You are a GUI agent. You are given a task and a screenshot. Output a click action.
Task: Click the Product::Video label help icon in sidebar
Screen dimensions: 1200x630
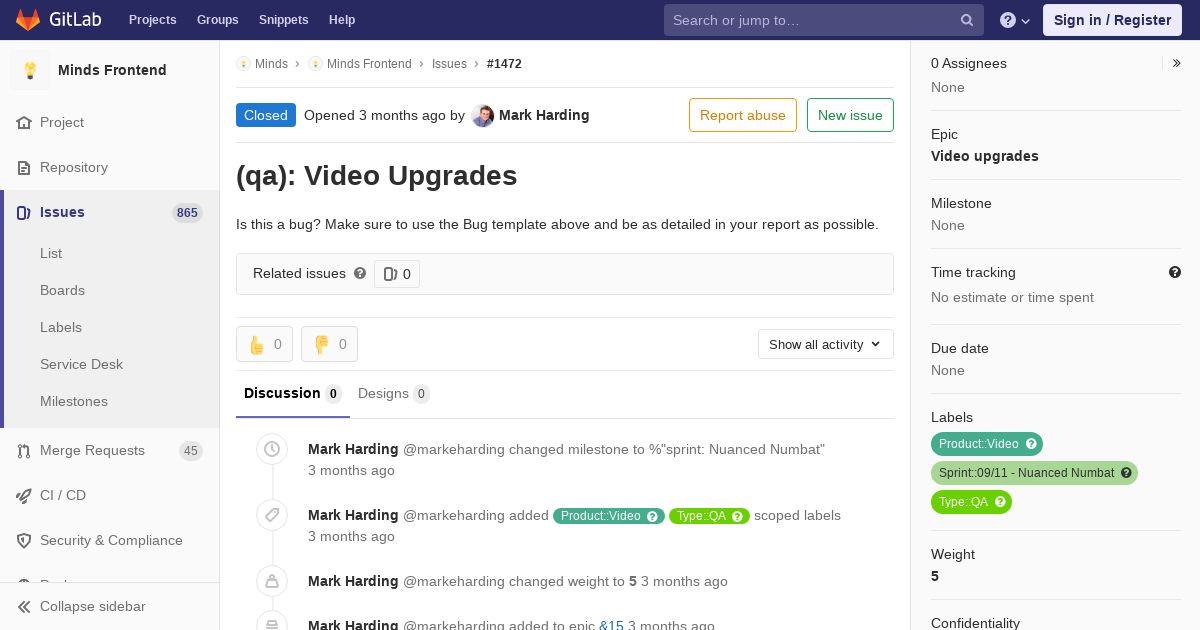click(1032, 444)
